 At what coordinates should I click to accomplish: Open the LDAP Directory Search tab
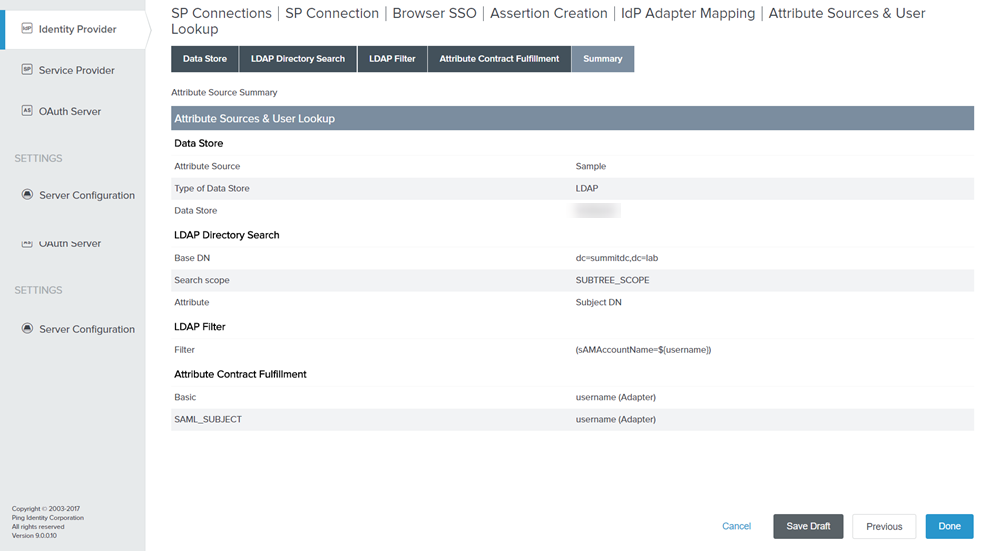point(298,59)
